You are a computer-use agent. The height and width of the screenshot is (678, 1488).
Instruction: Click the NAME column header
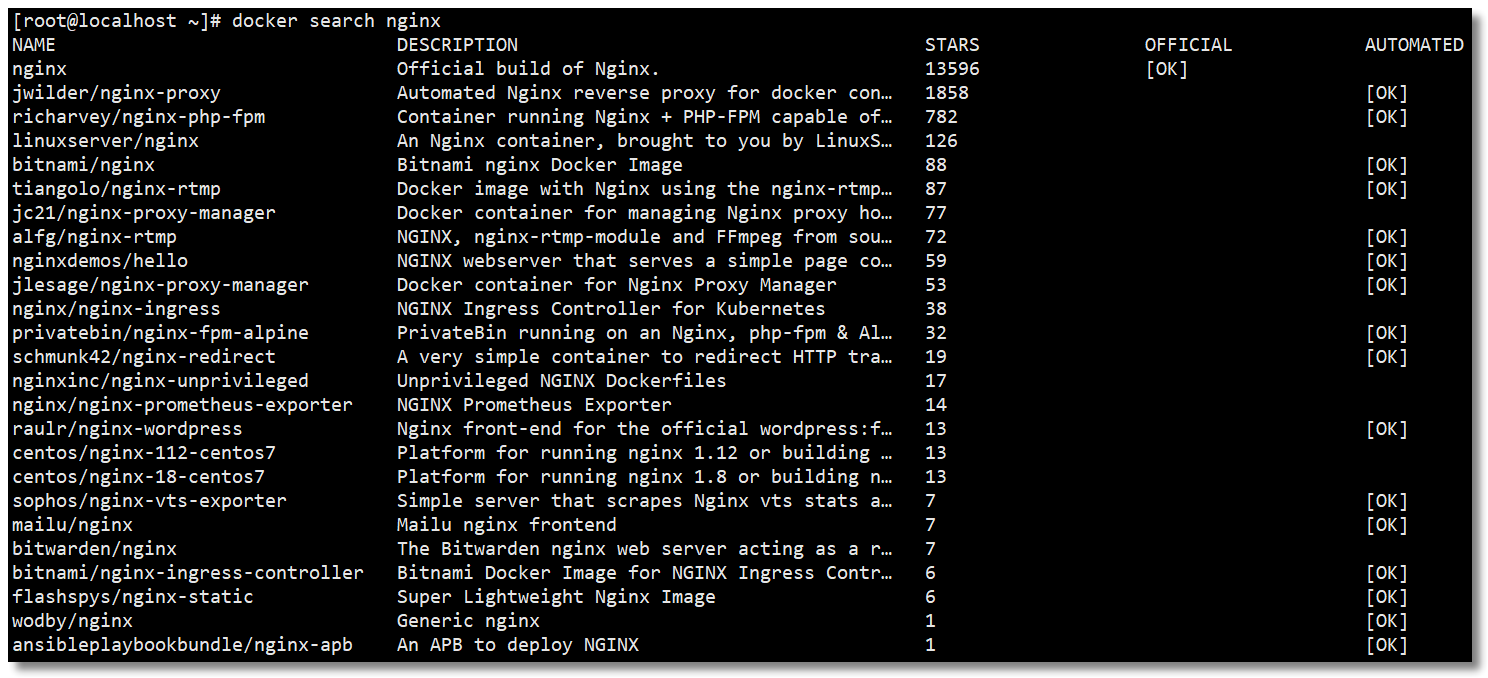[x=34, y=45]
